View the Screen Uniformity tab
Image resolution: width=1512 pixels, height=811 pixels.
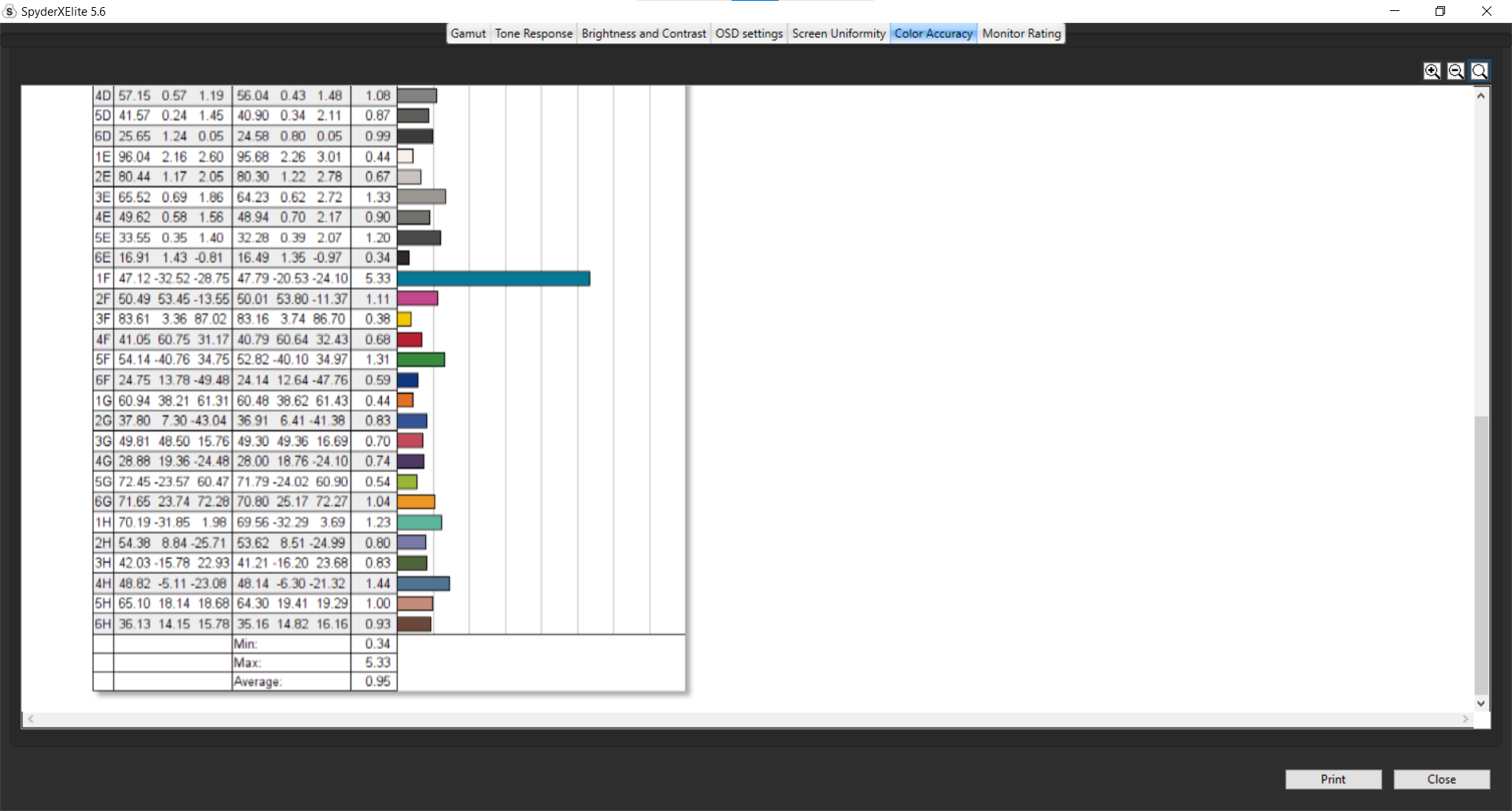pos(838,33)
